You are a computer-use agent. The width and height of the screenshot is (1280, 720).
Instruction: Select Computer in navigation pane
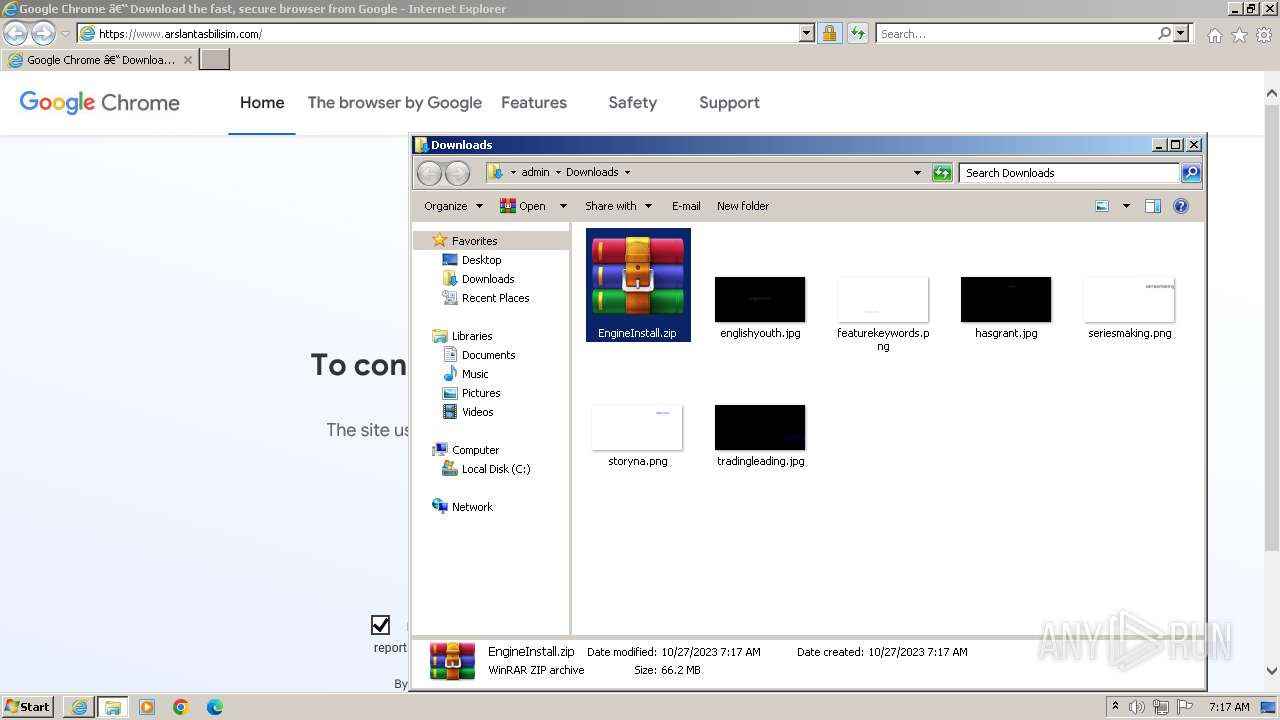(475, 450)
